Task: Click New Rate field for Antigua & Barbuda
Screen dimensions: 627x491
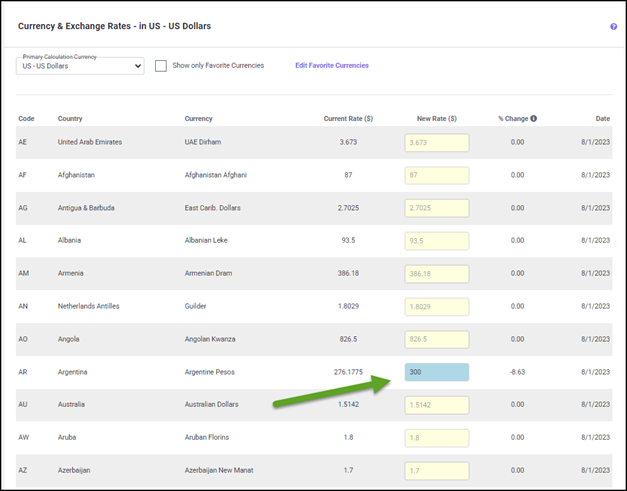Action: (x=437, y=208)
